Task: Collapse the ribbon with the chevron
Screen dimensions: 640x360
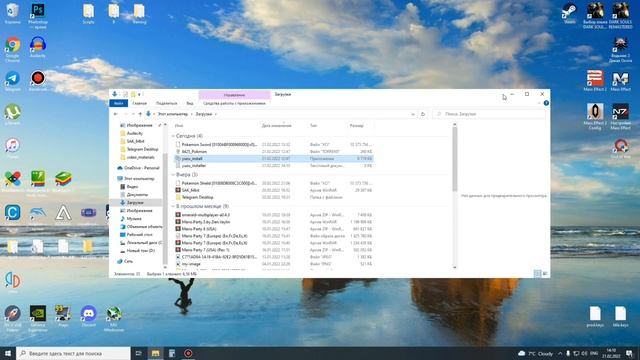Action: tap(539, 103)
